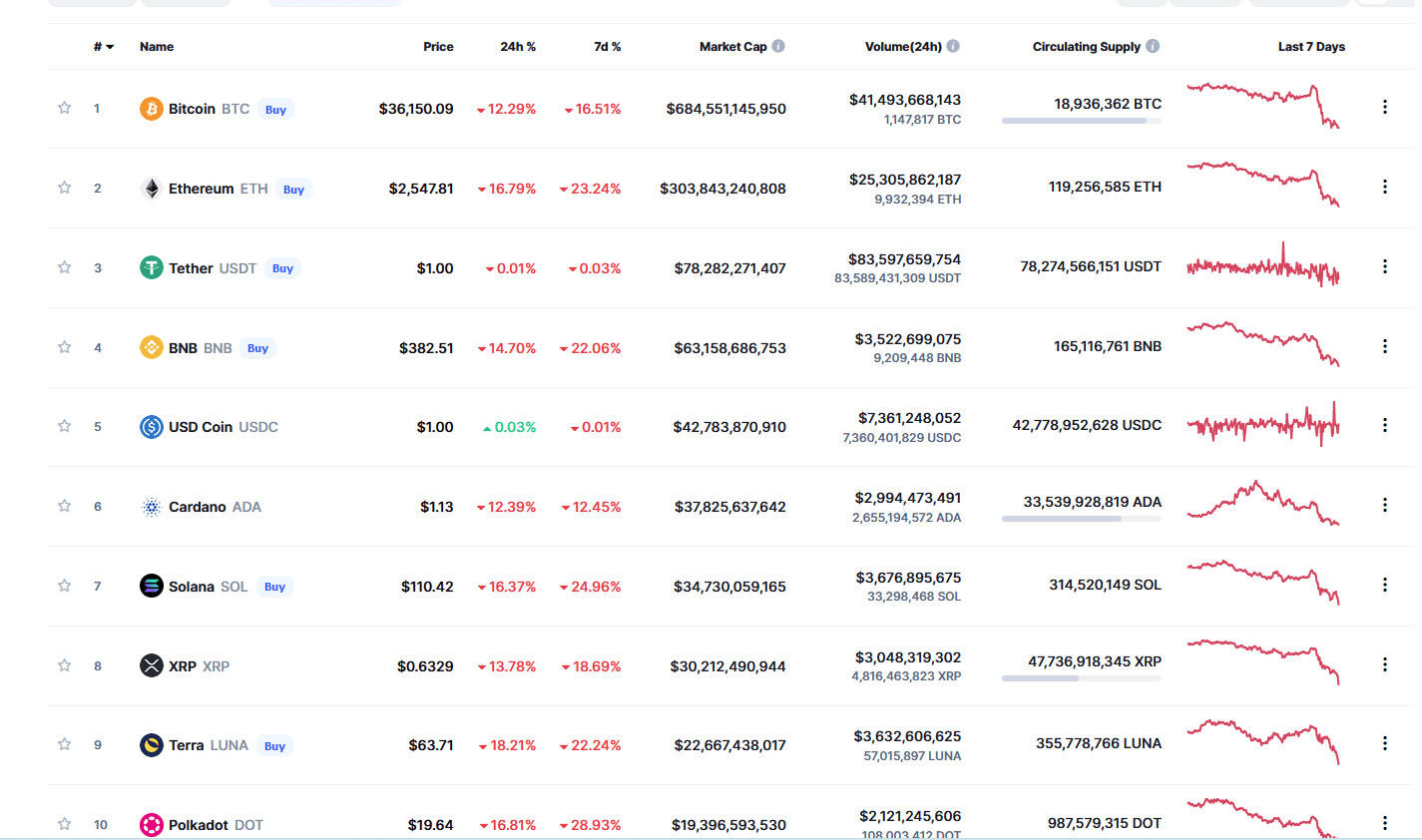Star Bitcoin to add to watchlist
The image size is (1422, 840).
tap(65, 108)
